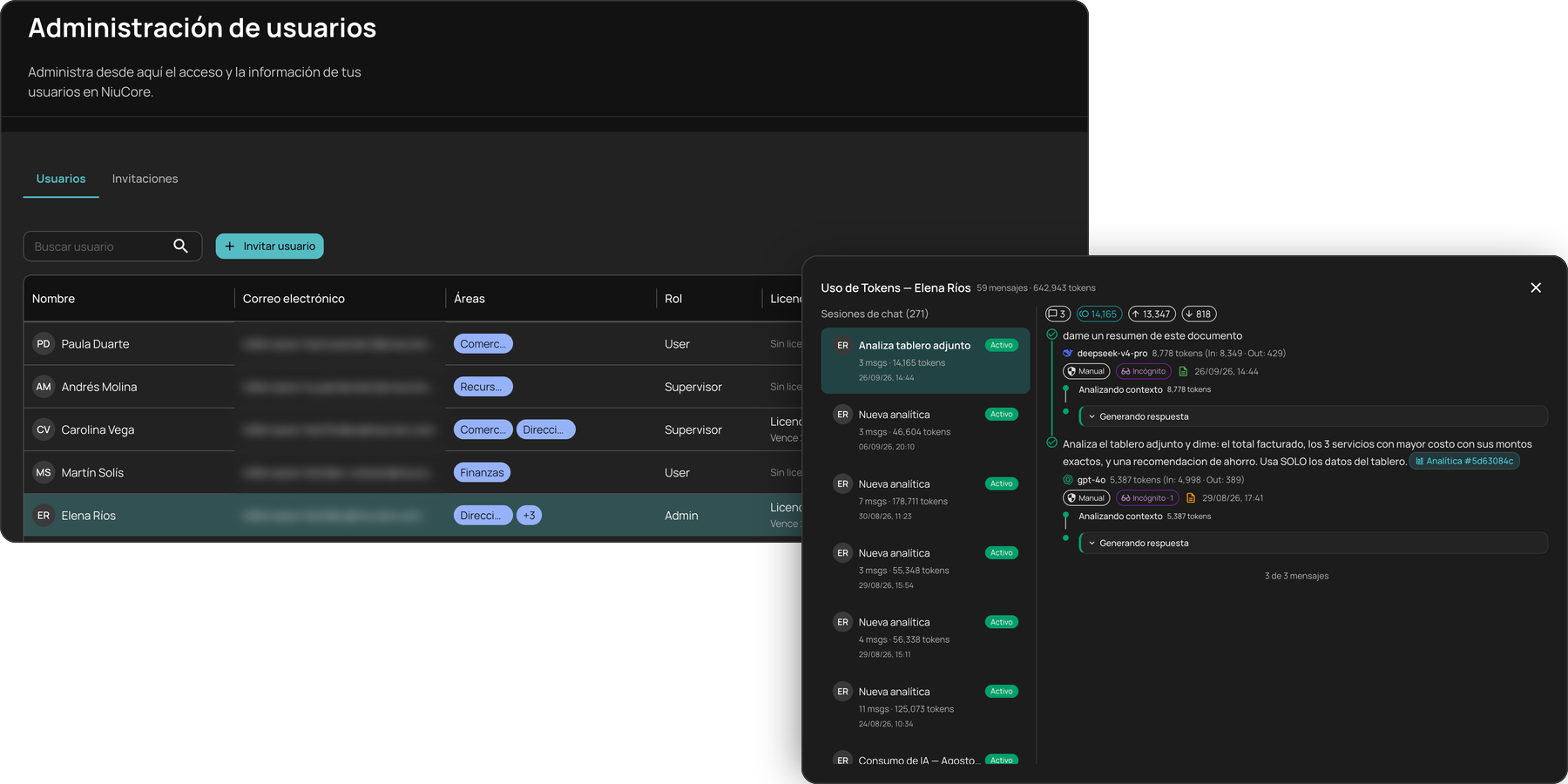The height and width of the screenshot is (784, 1568).
Task: Click the Manual shield badge dated 26/09/26
Action: 1086,371
